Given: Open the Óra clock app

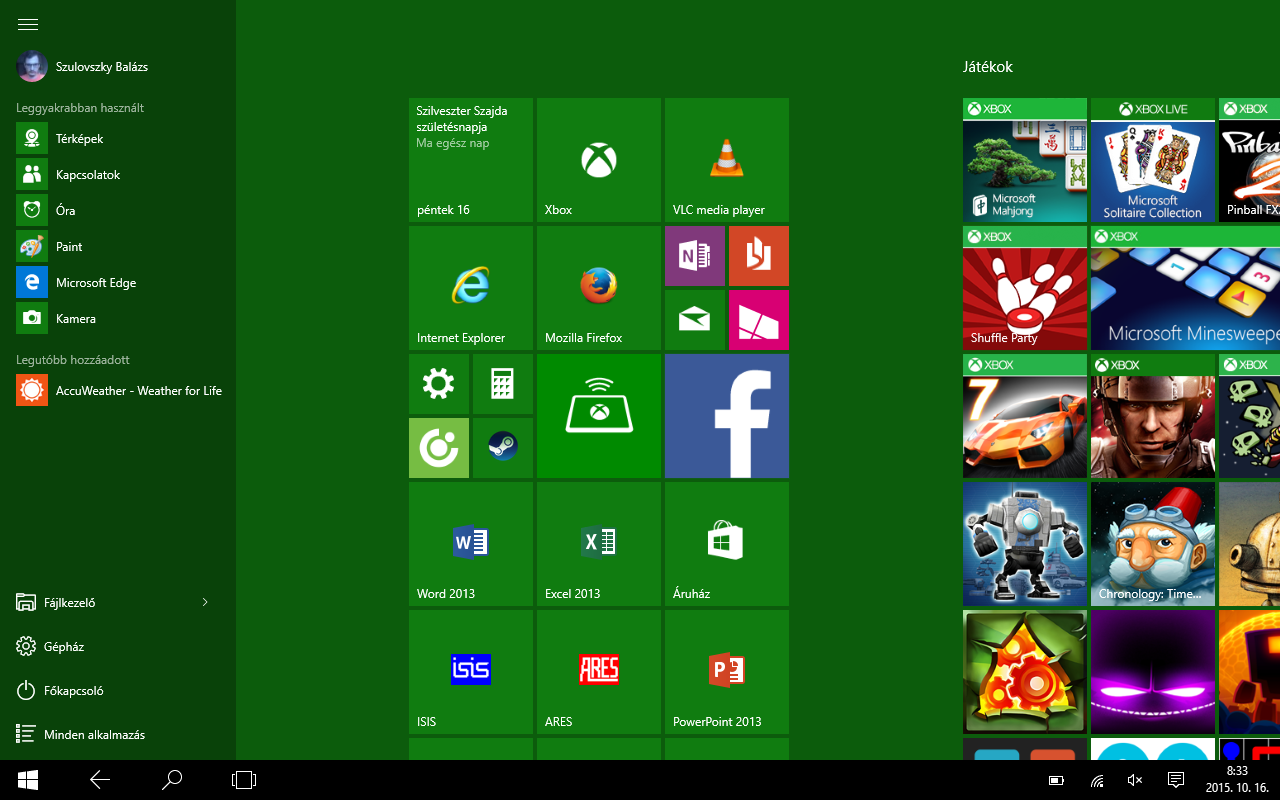Looking at the screenshot, I should 118,210.
